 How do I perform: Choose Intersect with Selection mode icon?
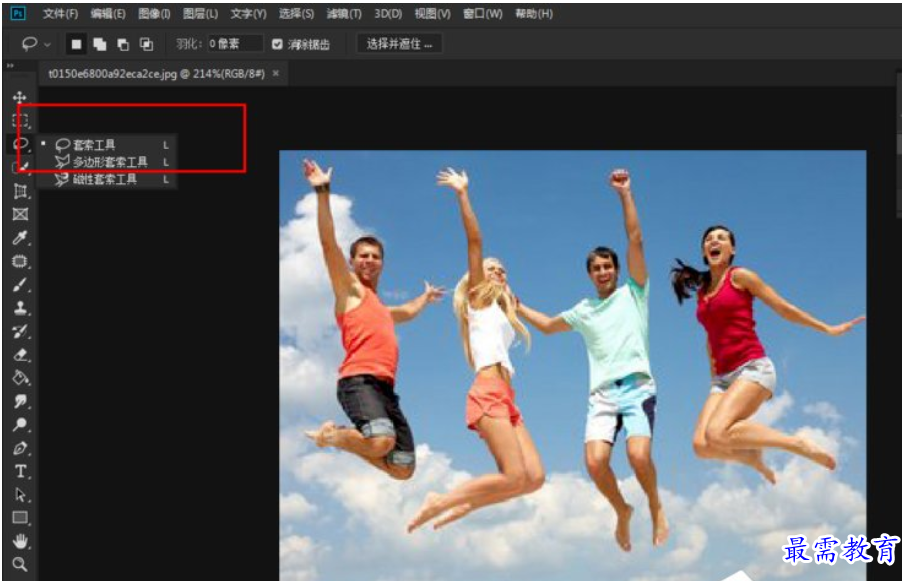pyautogui.click(x=147, y=44)
